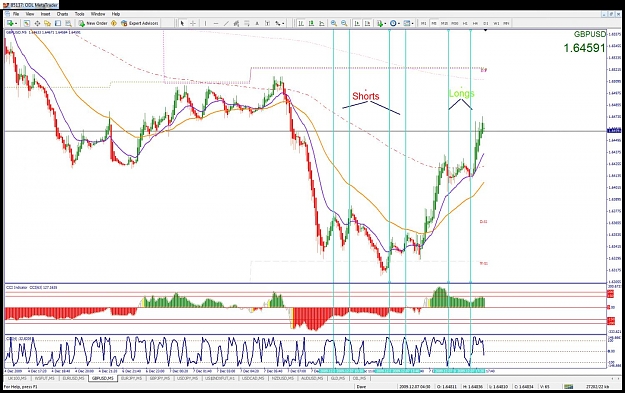Viewport: 625px width, 393px height.
Task: Open the View menu
Action: point(30,14)
